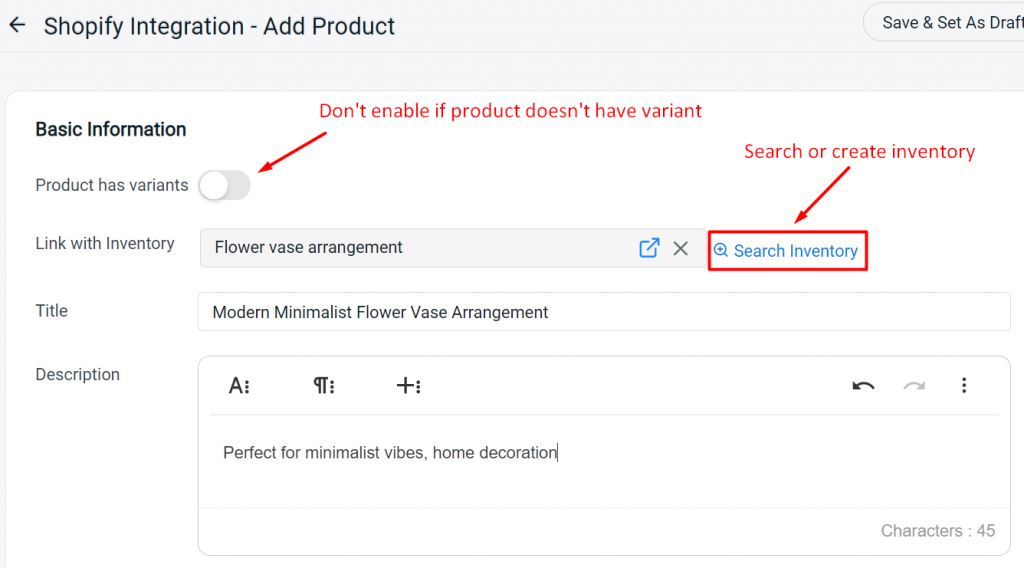The width and height of the screenshot is (1024, 568).
Task: Open the insert (+) menu in editor
Action: point(409,386)
